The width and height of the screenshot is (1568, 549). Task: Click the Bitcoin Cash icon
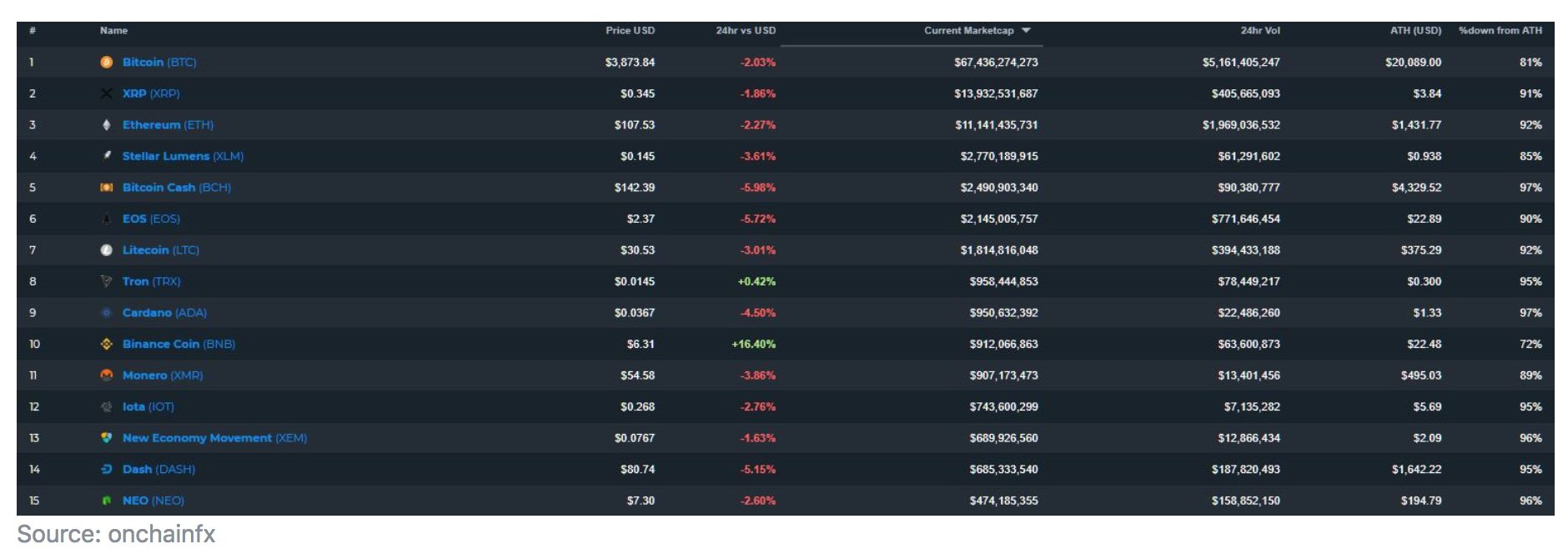tap(107, 188)
